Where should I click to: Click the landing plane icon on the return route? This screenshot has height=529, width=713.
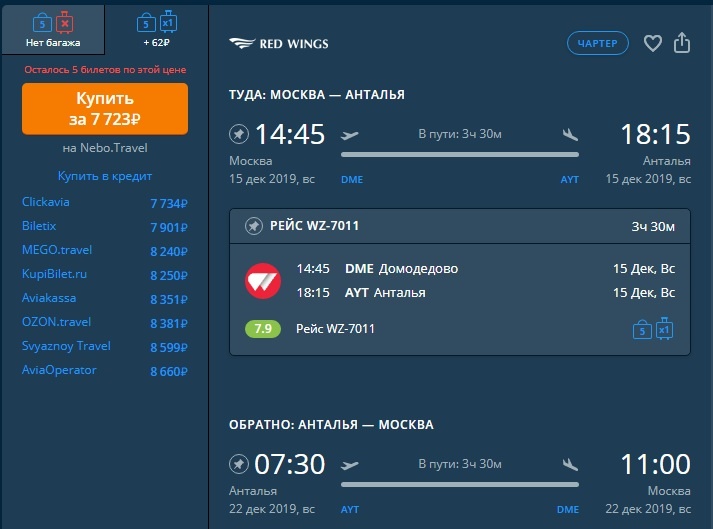pyautogui.click(x=570, y=464)
